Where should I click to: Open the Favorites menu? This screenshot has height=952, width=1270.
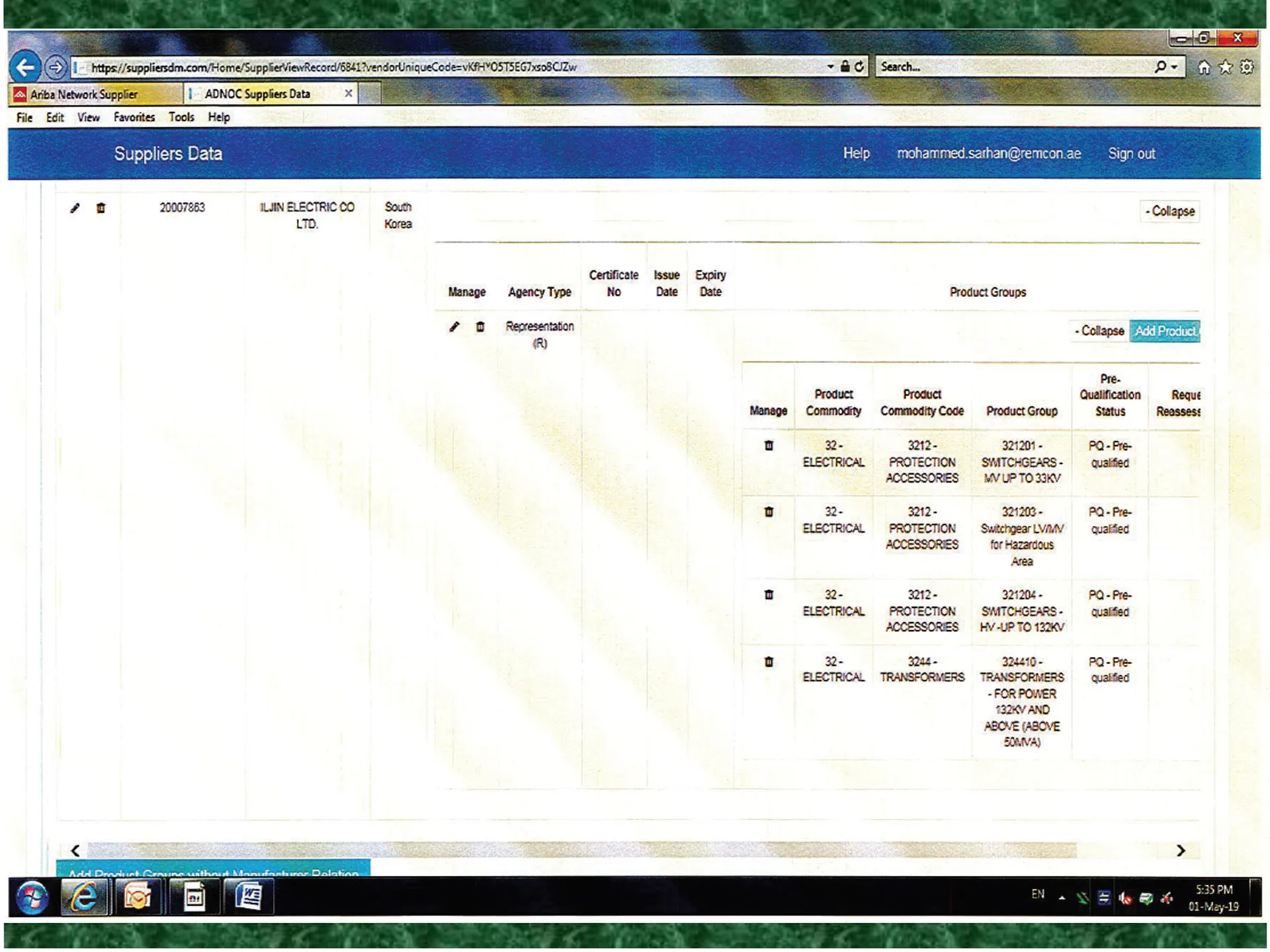(134, 118)
